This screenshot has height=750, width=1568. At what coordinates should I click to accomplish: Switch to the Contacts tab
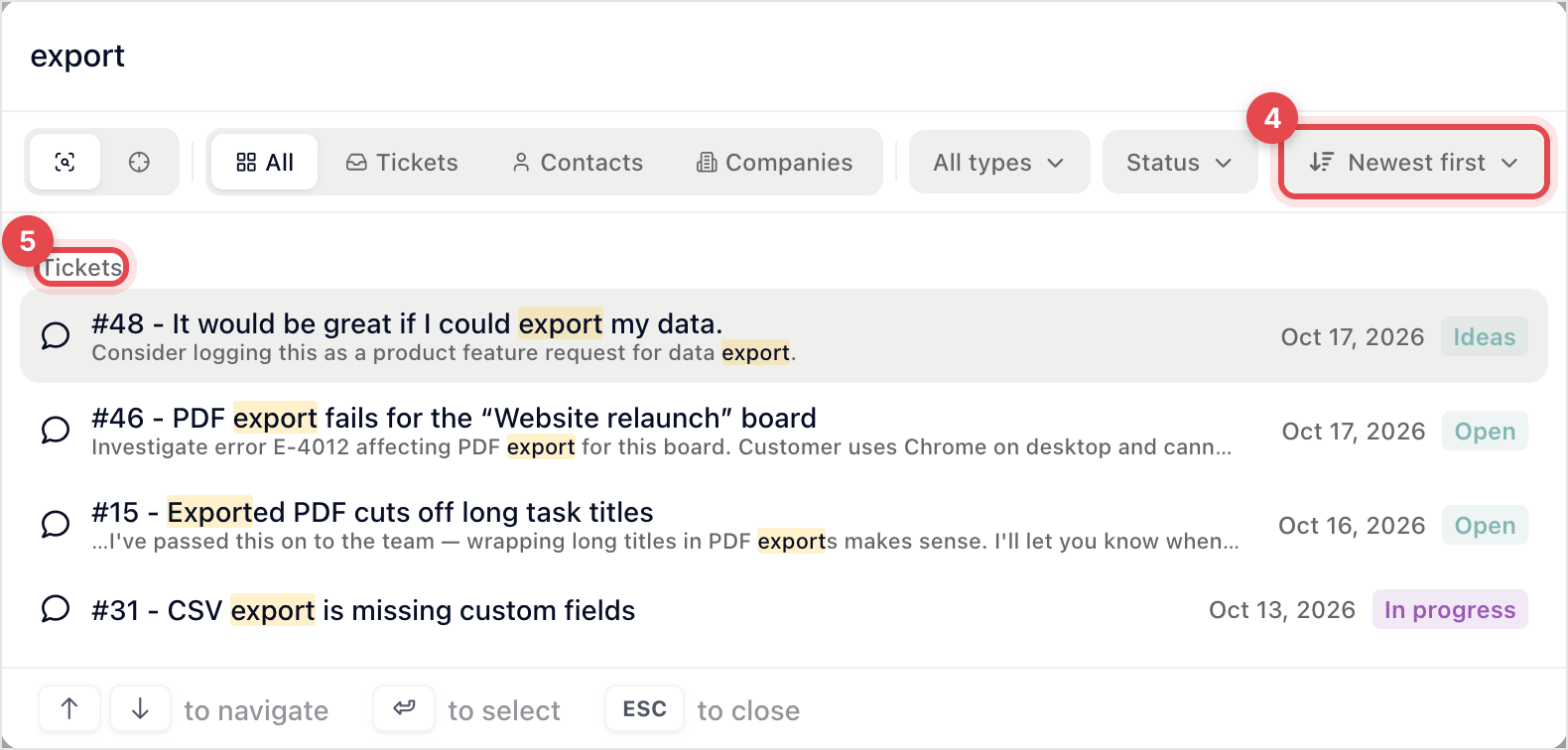pyautogui.click(x=577, y=162)
